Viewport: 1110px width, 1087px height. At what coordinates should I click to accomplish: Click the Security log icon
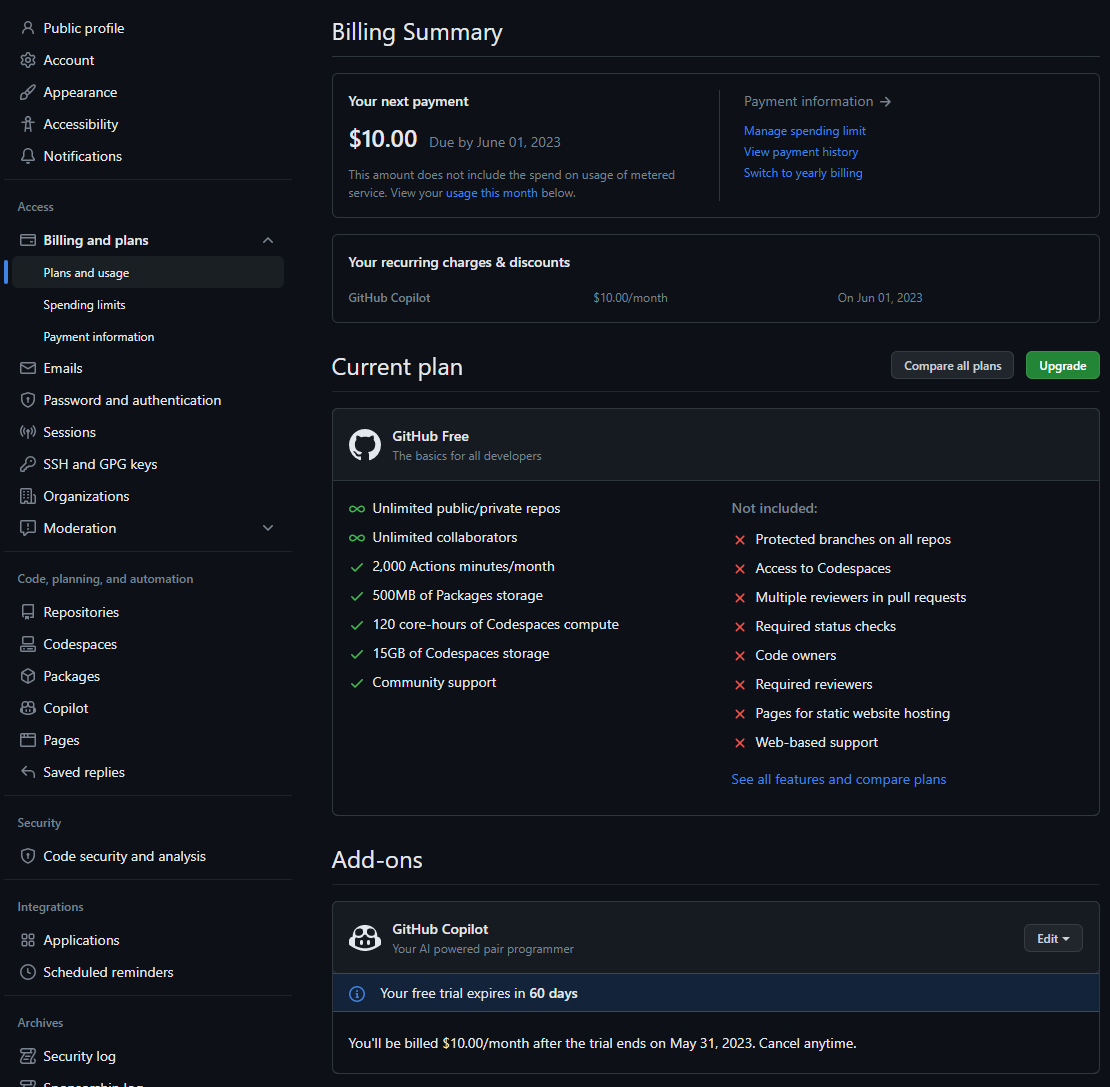point(28,1056)
